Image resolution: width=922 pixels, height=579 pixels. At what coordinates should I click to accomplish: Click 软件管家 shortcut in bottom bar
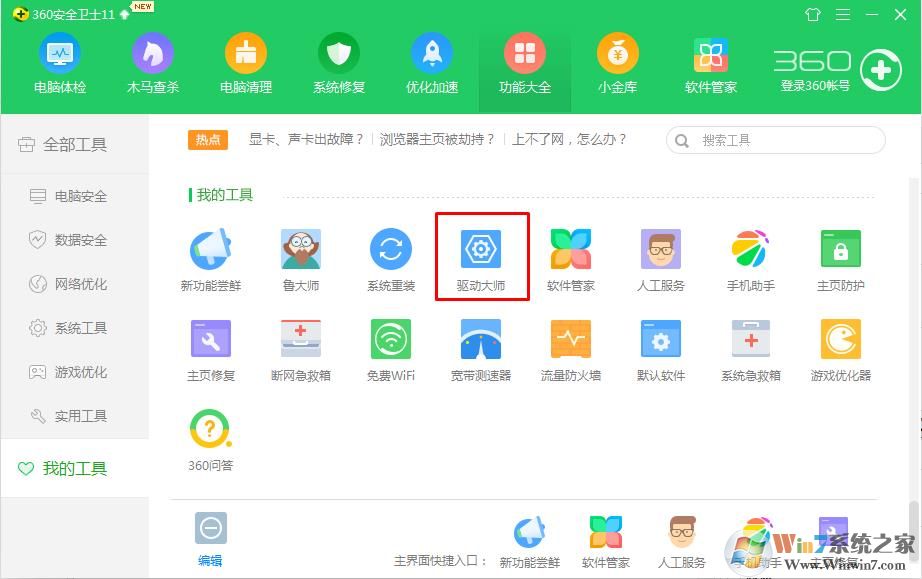click(606, 543)
